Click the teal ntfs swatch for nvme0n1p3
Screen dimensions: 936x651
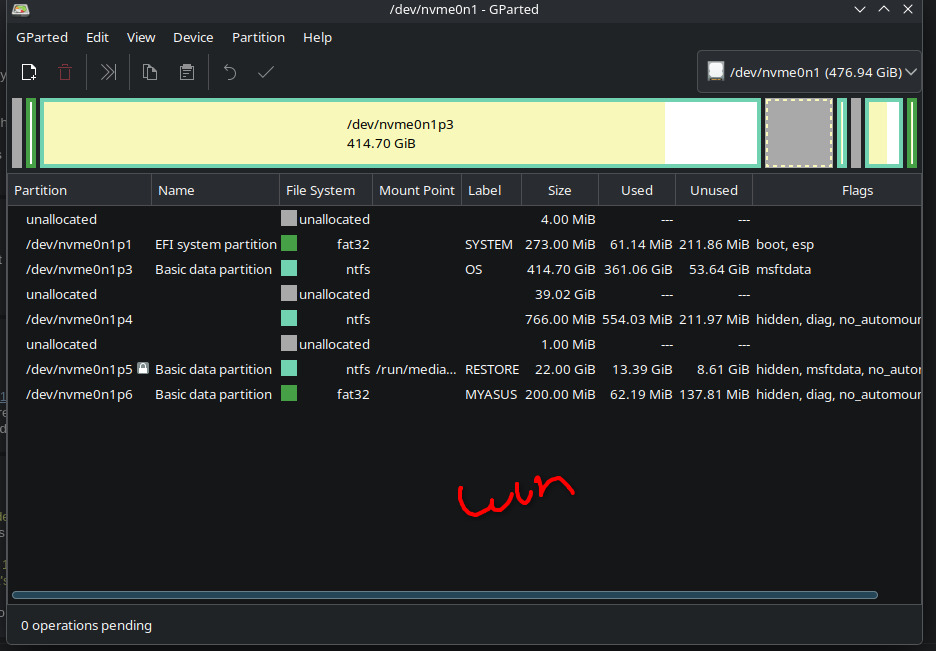(289, 269)
